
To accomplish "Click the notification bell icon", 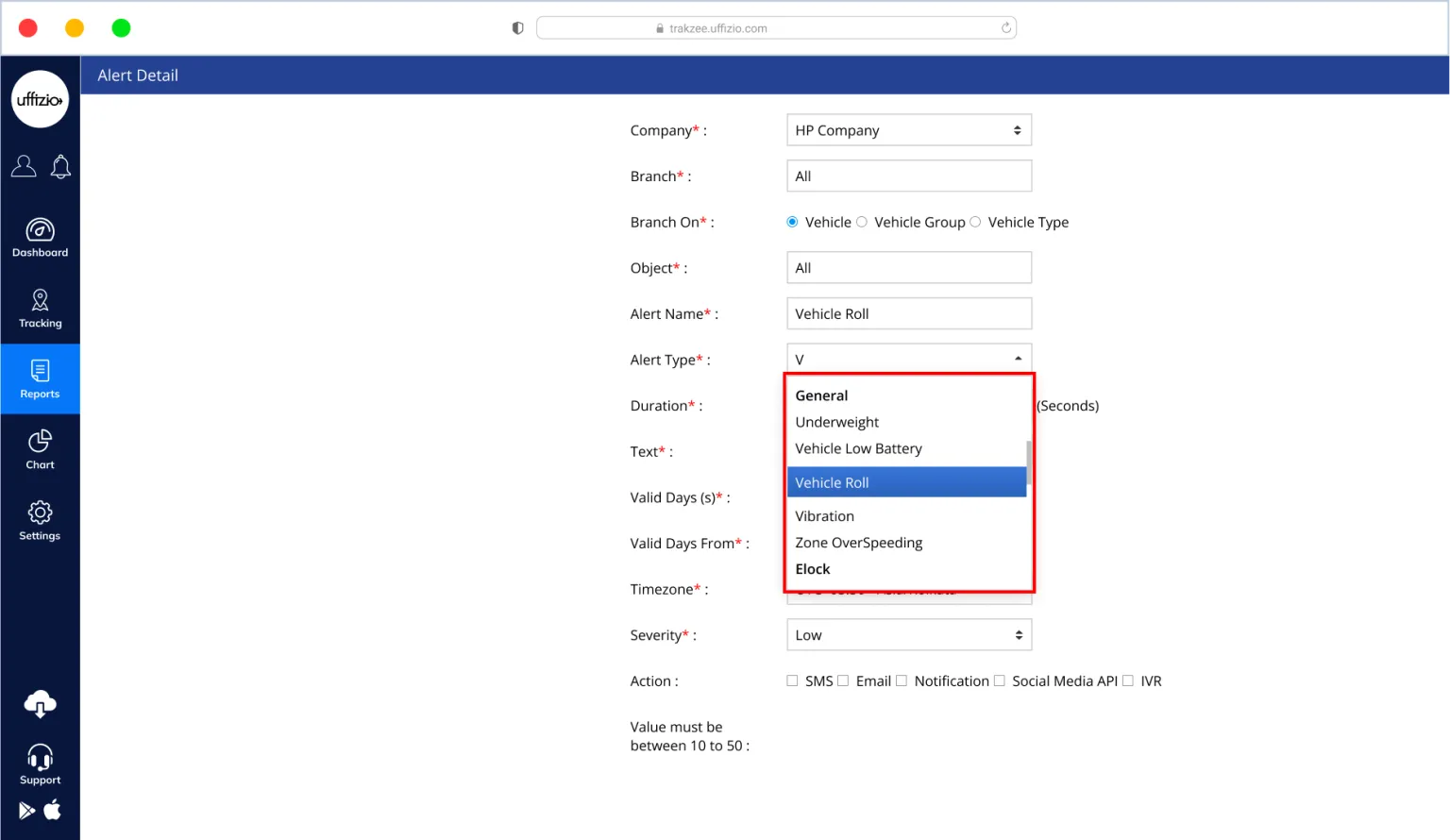I will pyautogui.click(x=60, y=167).
